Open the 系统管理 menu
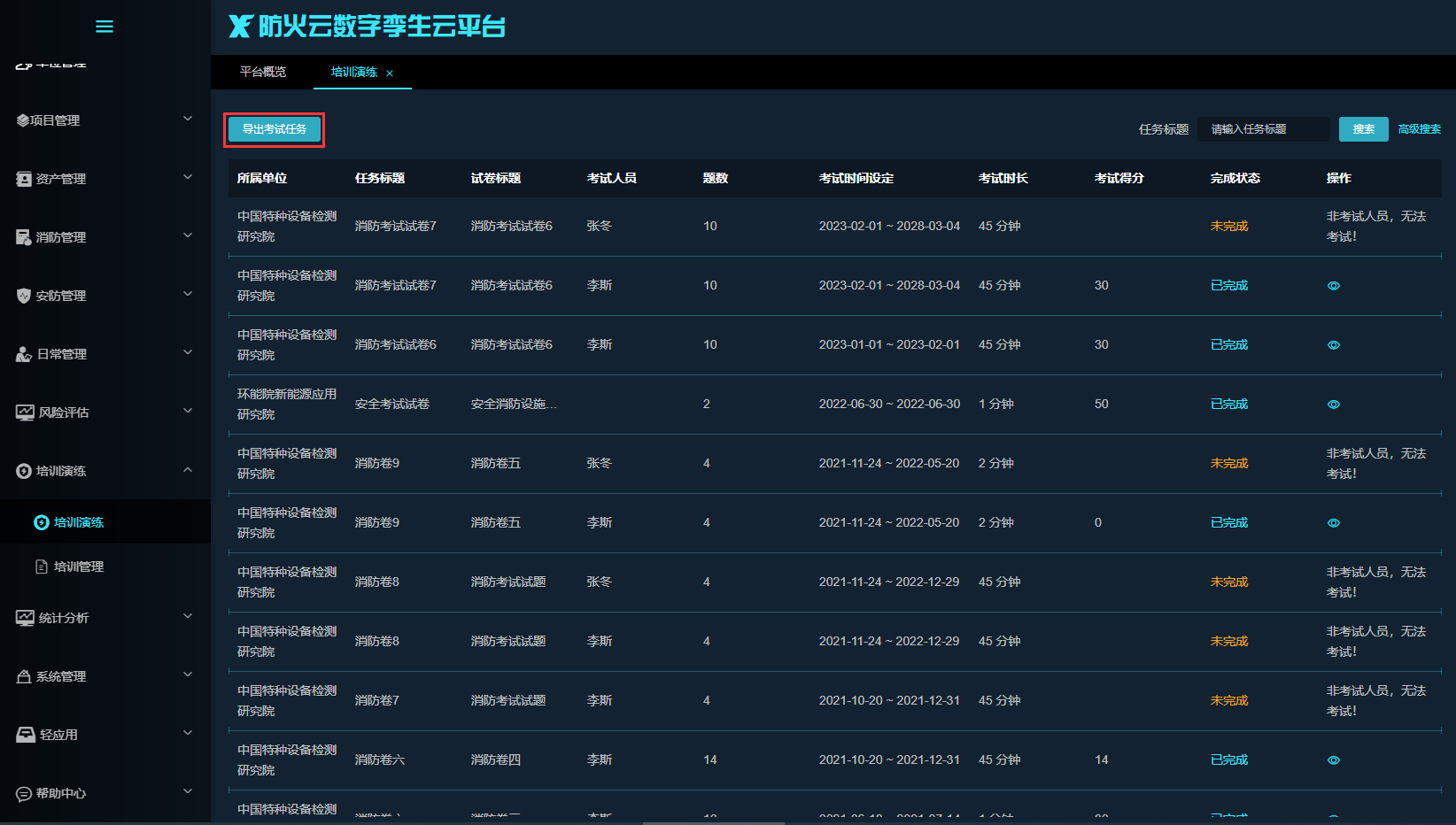Viewport: 1456px width, 825px height. tap(105, 676)
